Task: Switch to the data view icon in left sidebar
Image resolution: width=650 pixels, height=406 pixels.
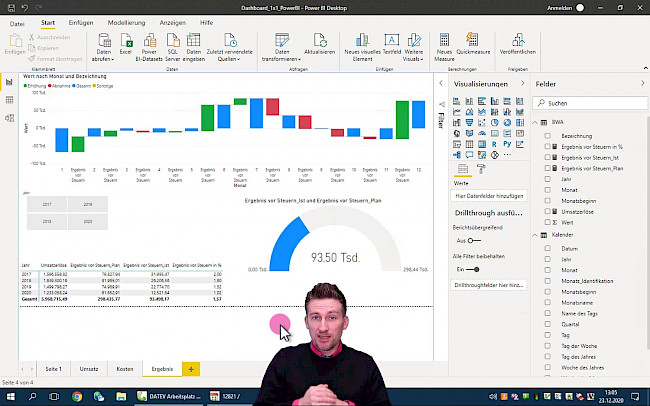Action: tap(9, 100)
